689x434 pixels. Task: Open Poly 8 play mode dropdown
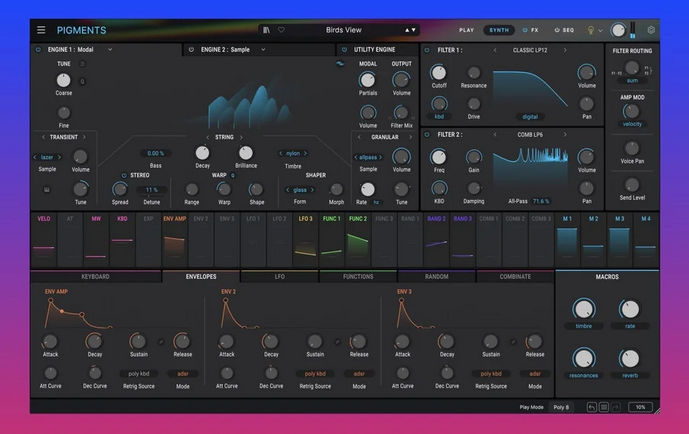pos(562,407)
